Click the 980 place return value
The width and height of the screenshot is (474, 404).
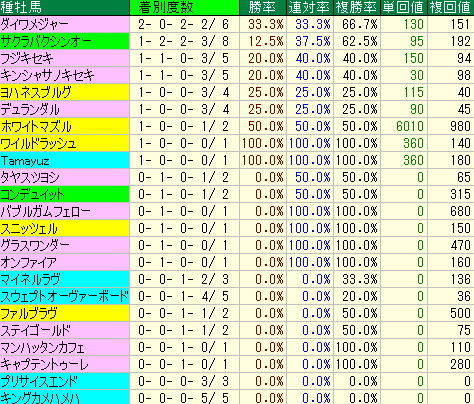[x=460, y=126]
